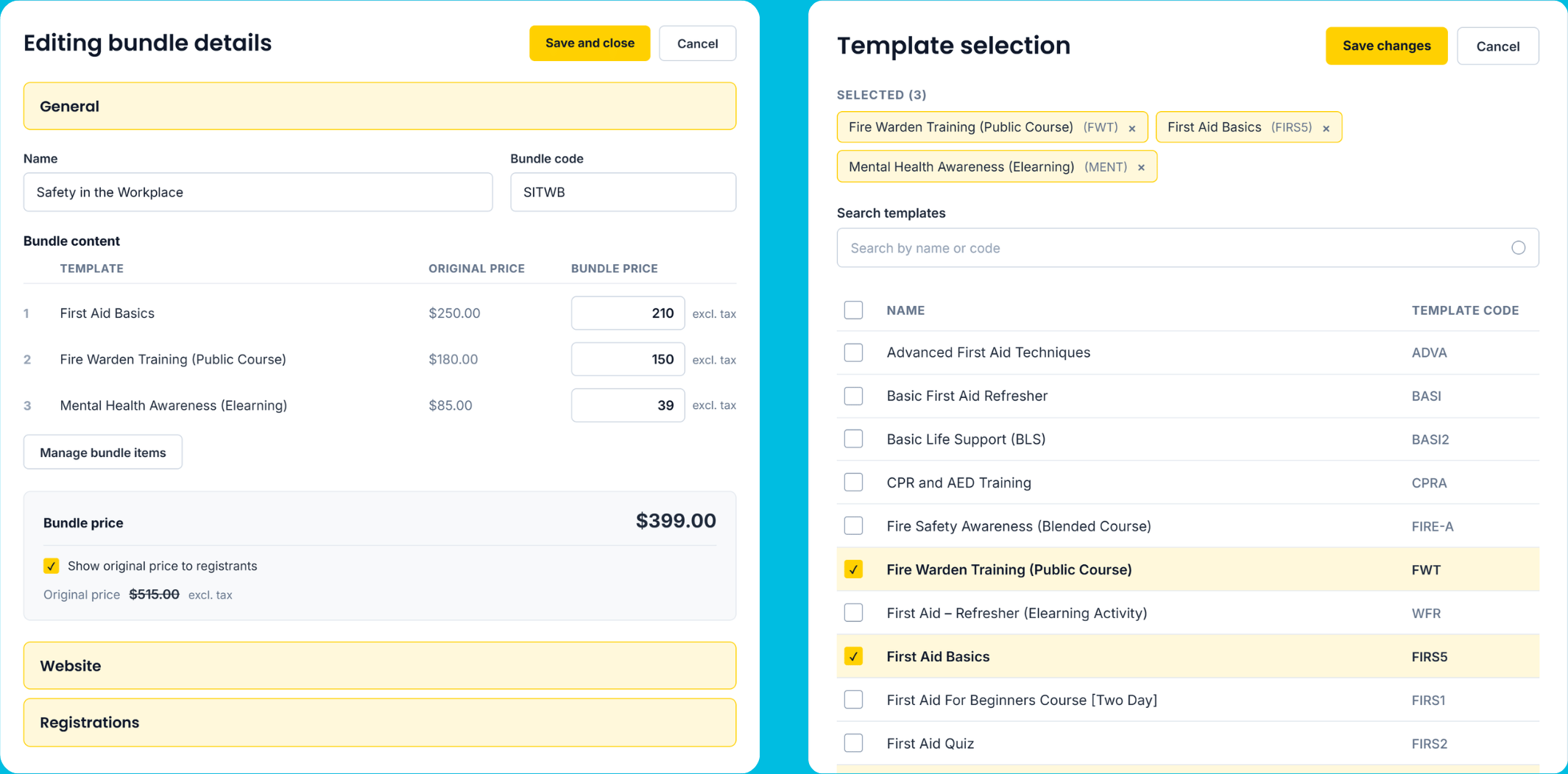Check Fire Safety Awareness (Blended Course) checkbox
Image resolution: width=1568 pixels, height=774 pixels.
(853, 526)
